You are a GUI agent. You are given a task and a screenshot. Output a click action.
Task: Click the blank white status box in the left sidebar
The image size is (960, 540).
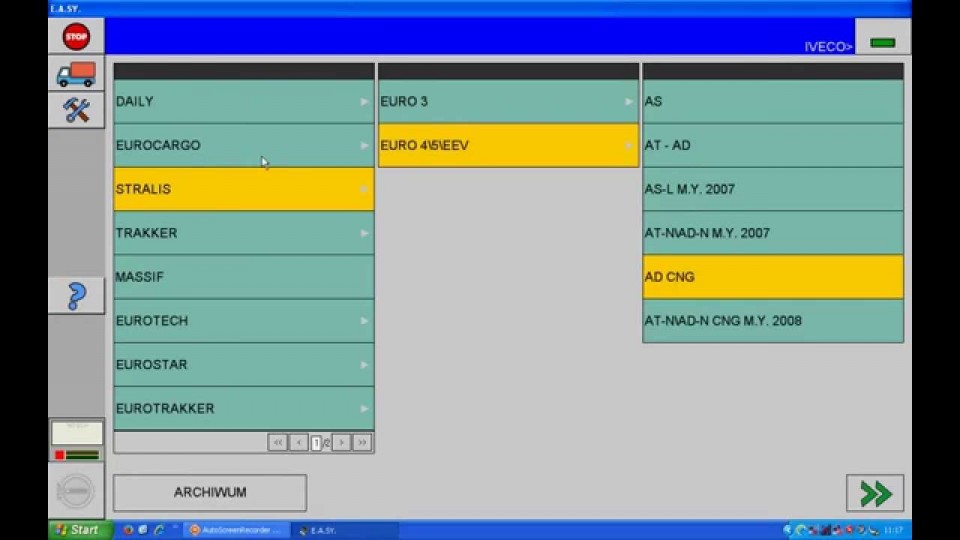77,433
